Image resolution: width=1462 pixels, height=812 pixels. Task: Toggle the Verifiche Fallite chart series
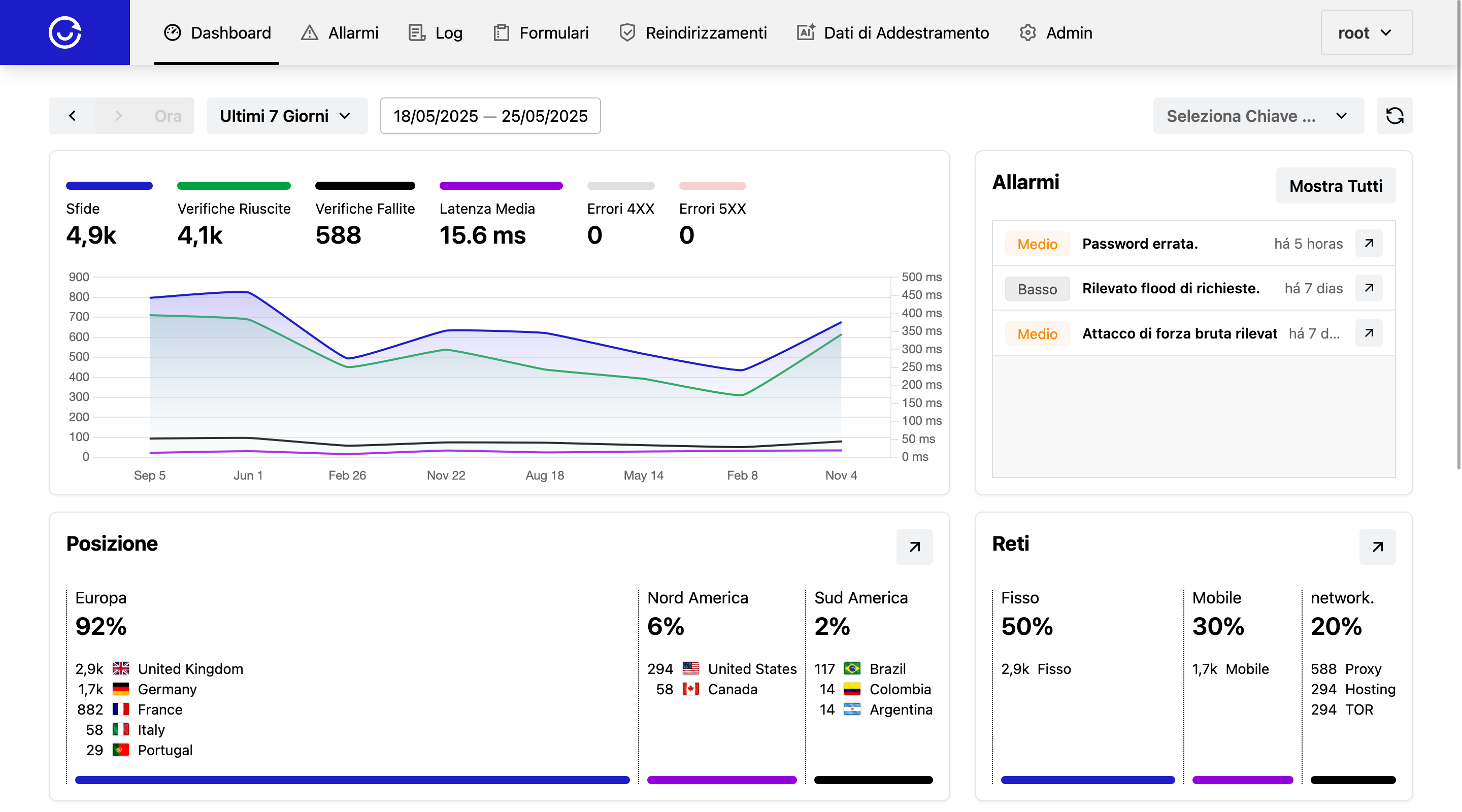(x=365, y=215)
